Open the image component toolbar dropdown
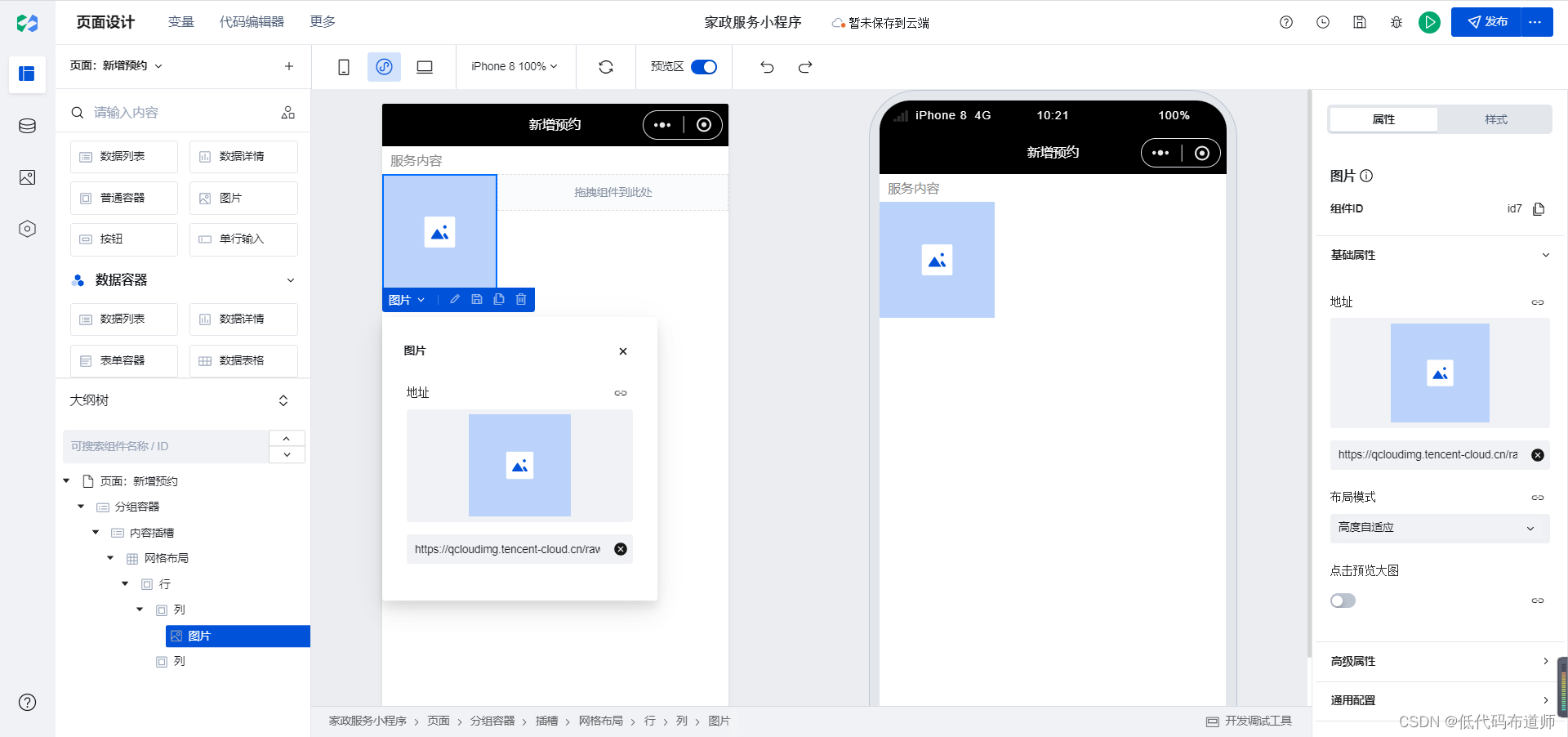The width and height of the screenshot is (1568, 737). pos(407,300)
